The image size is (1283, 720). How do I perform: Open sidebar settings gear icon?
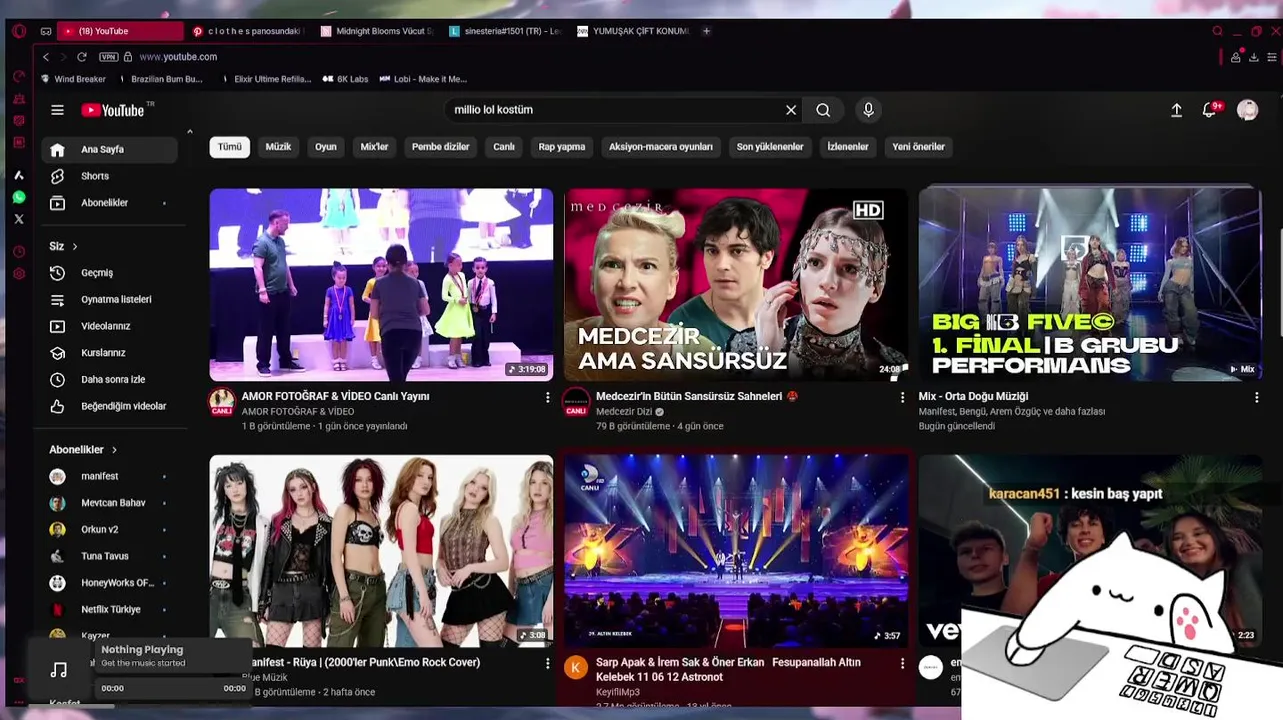(18, 274)
